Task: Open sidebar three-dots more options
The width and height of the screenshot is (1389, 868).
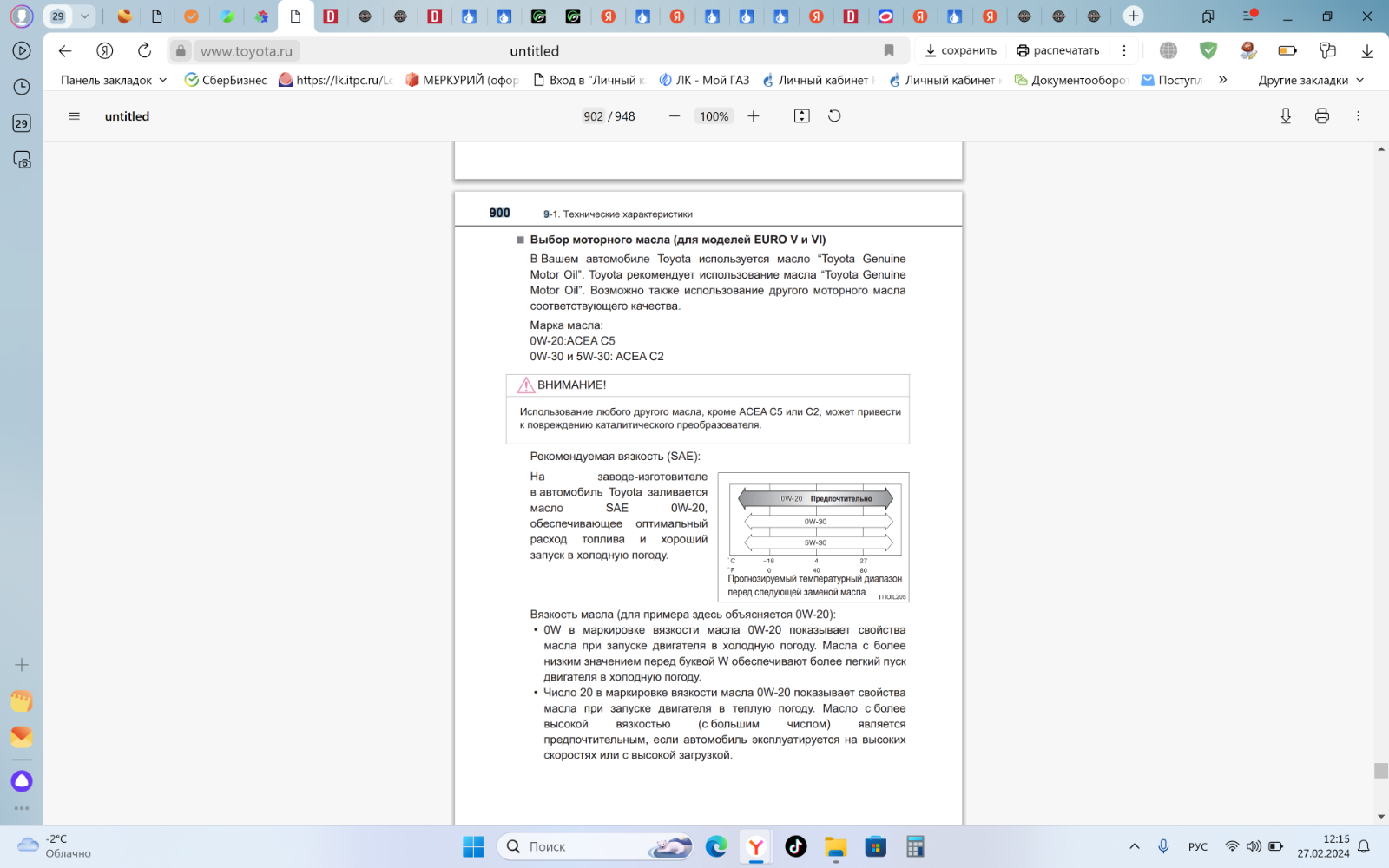Action: (x=22, y=808)
